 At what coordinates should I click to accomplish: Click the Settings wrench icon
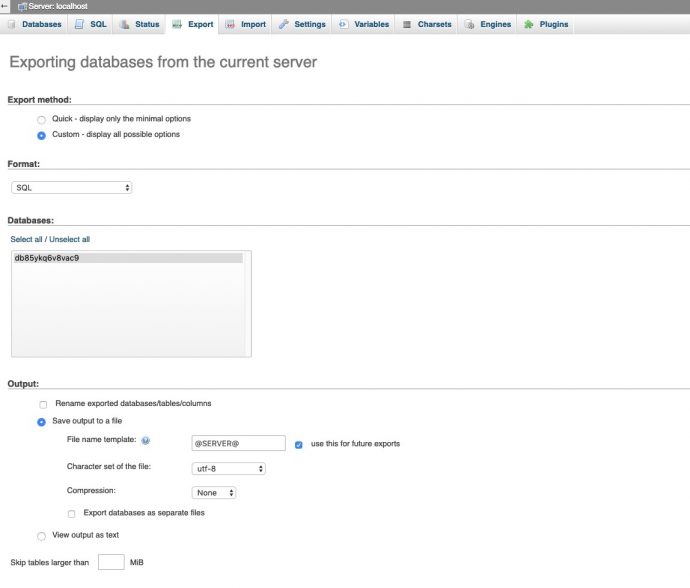coord(283,24)
